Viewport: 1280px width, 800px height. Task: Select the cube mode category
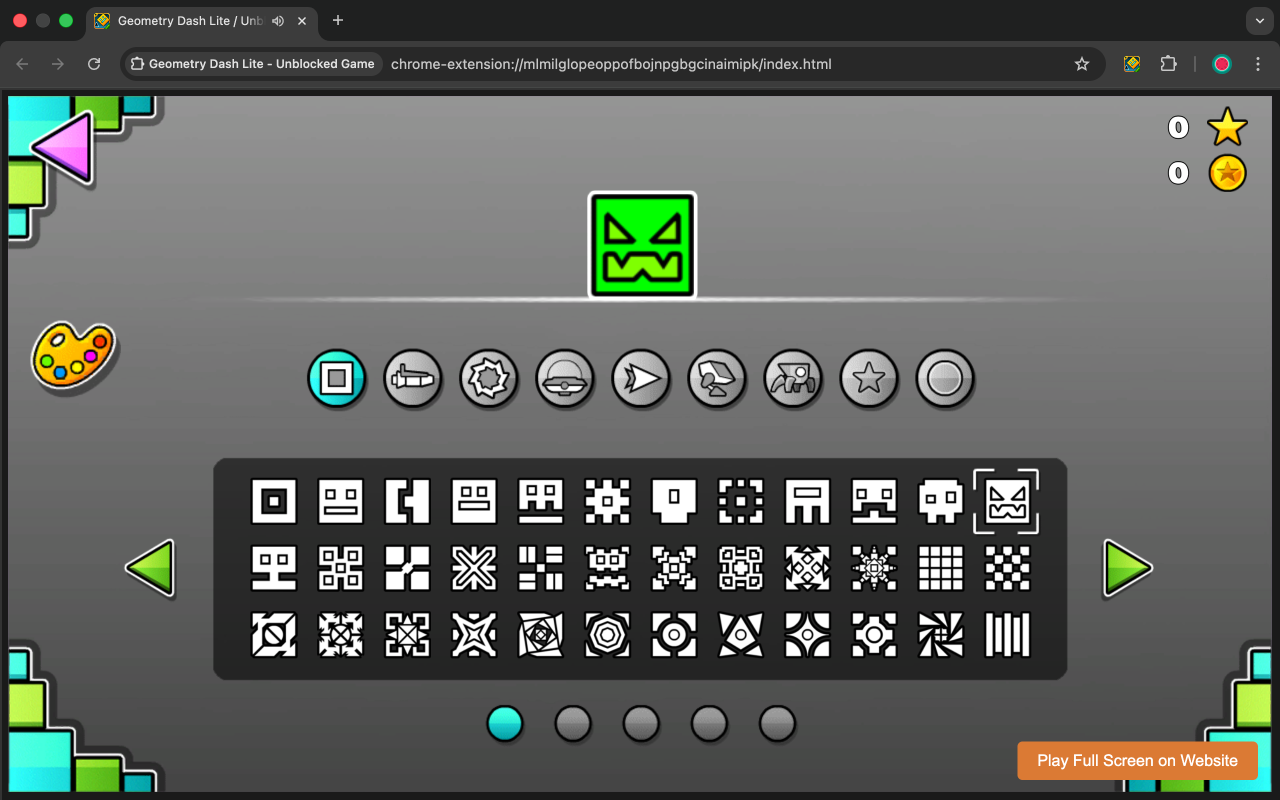[337, 379]
